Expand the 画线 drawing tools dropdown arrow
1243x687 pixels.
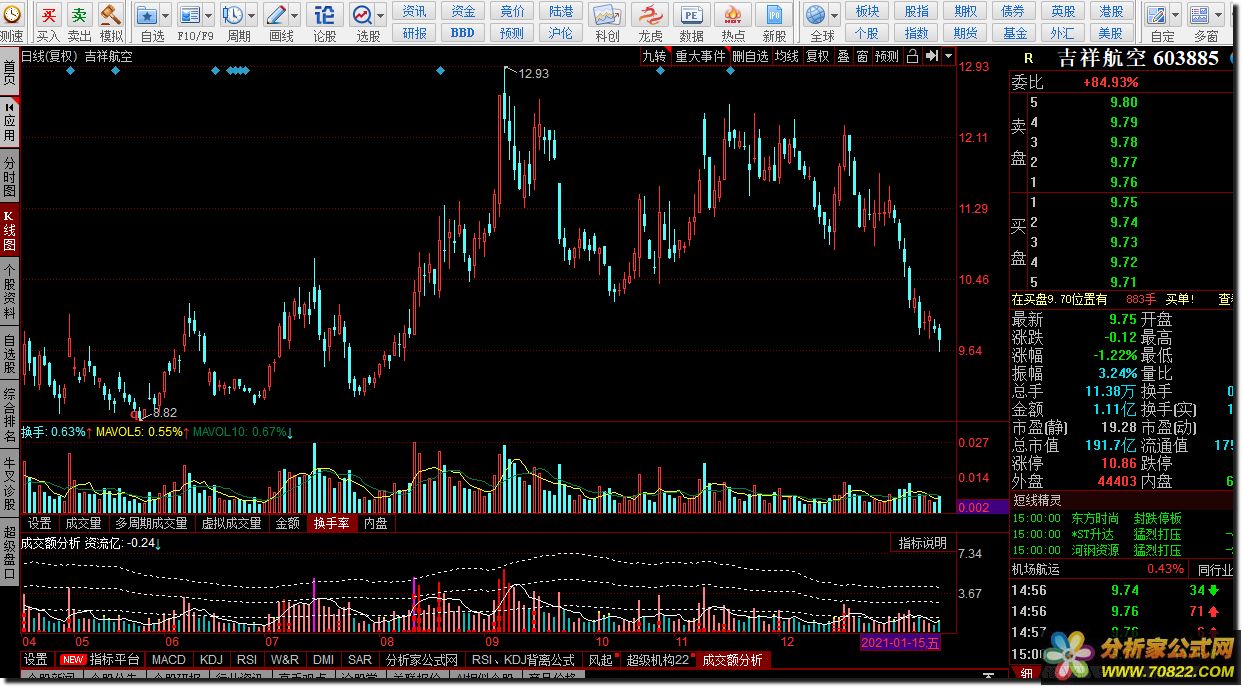pyautogui.click(x=294, y=16)
